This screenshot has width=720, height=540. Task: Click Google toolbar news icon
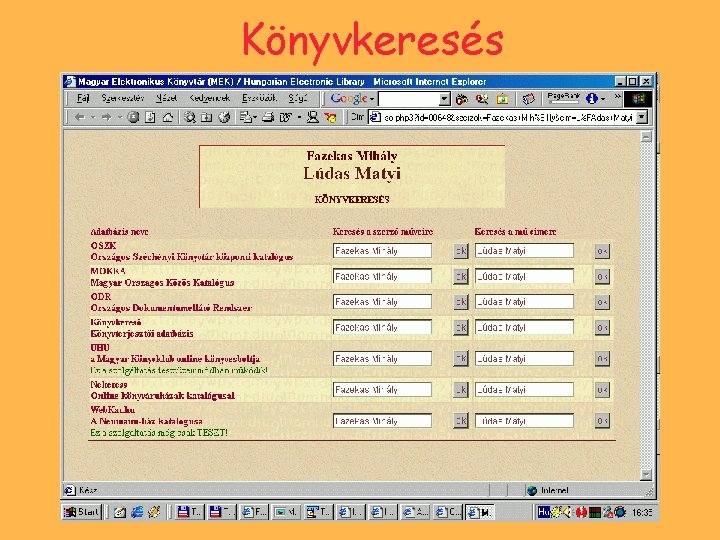[529, 99]
